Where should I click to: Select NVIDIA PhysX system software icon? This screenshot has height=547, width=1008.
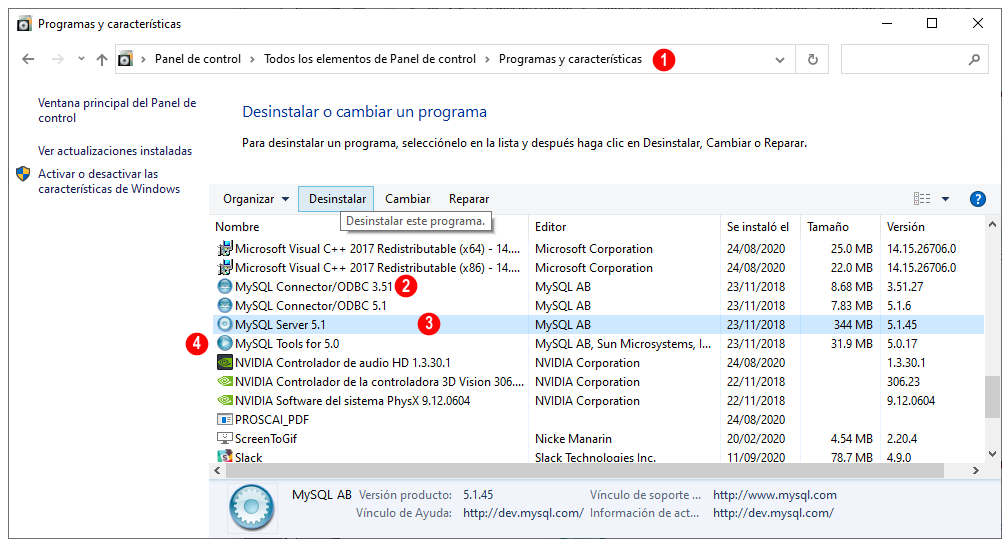click(224, 400)
